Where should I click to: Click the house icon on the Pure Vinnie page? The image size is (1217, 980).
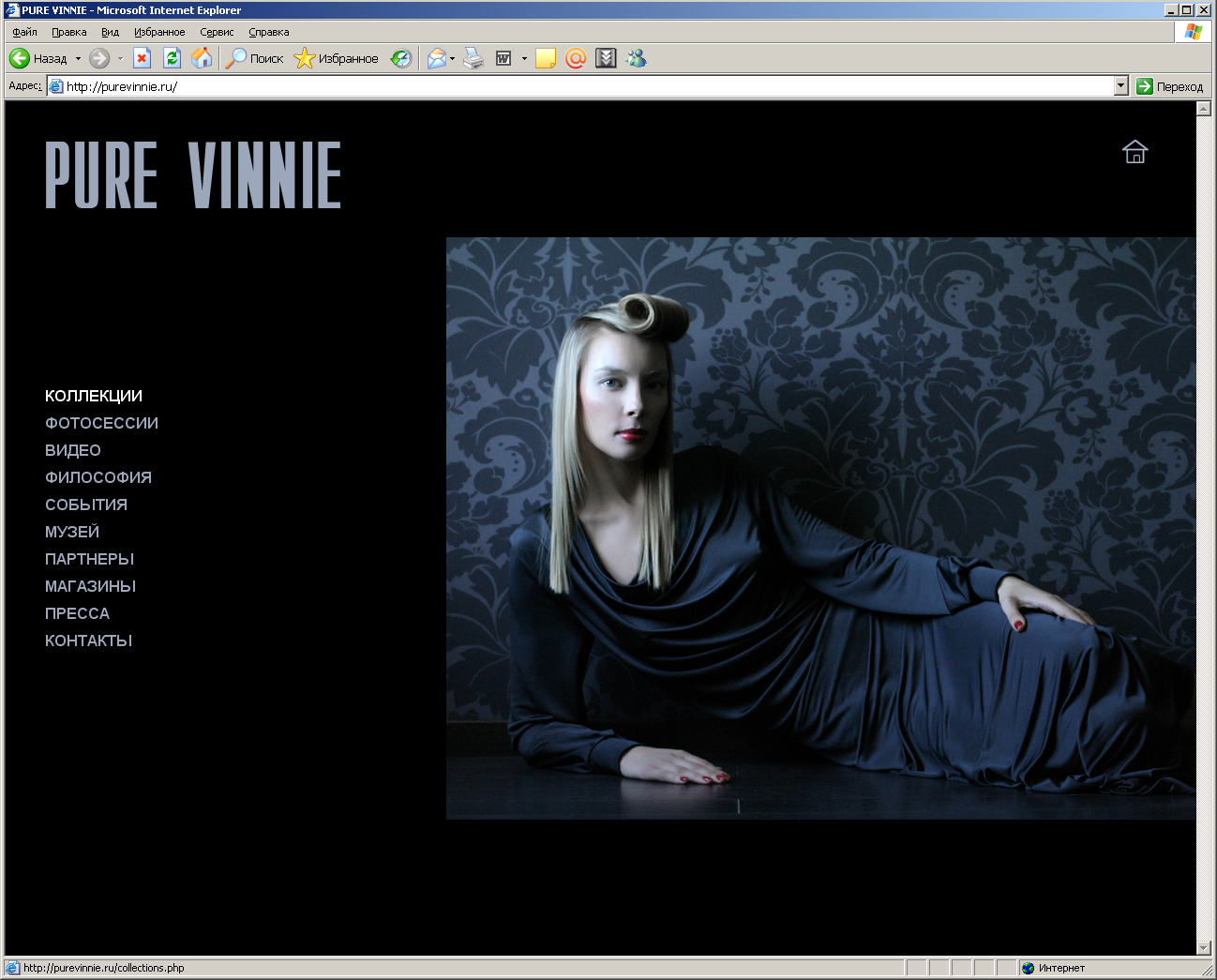[1134, 152]
